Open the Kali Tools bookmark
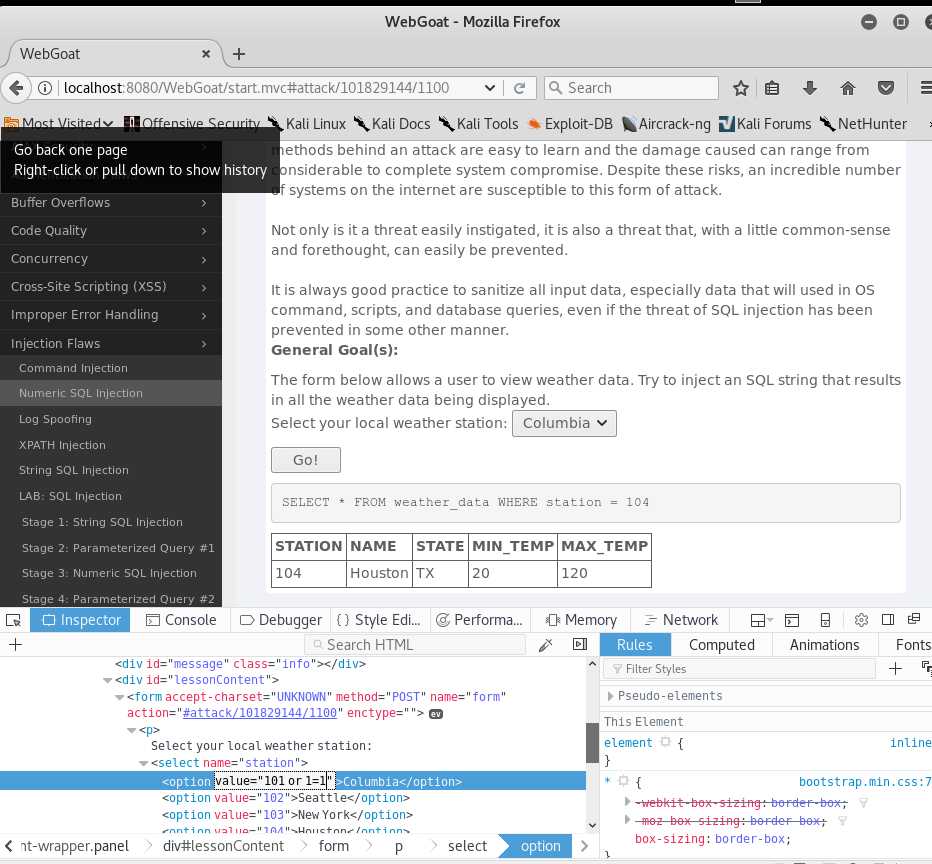 479,124
